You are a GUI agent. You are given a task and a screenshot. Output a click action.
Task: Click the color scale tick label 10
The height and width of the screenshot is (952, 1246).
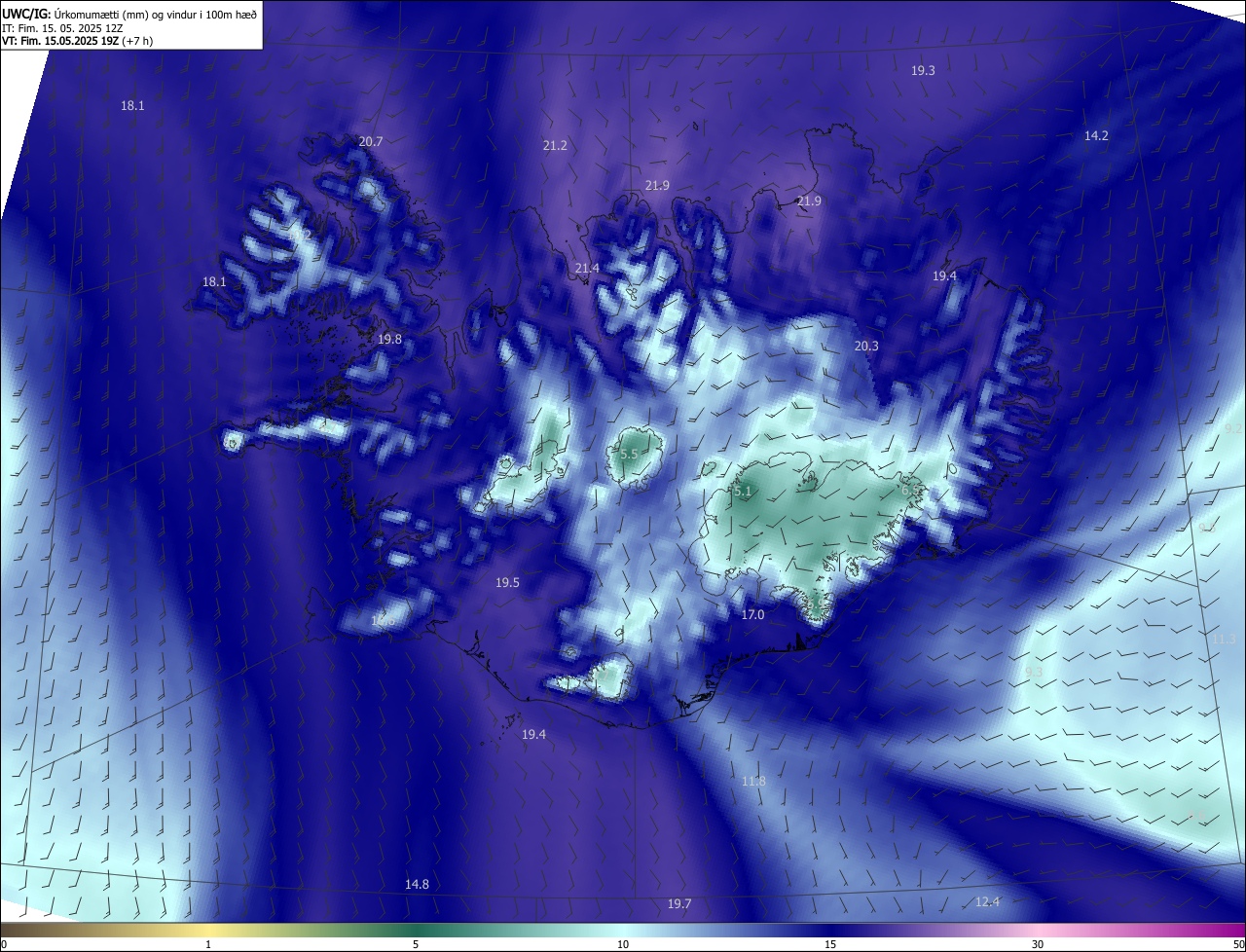tap(623, 944)
